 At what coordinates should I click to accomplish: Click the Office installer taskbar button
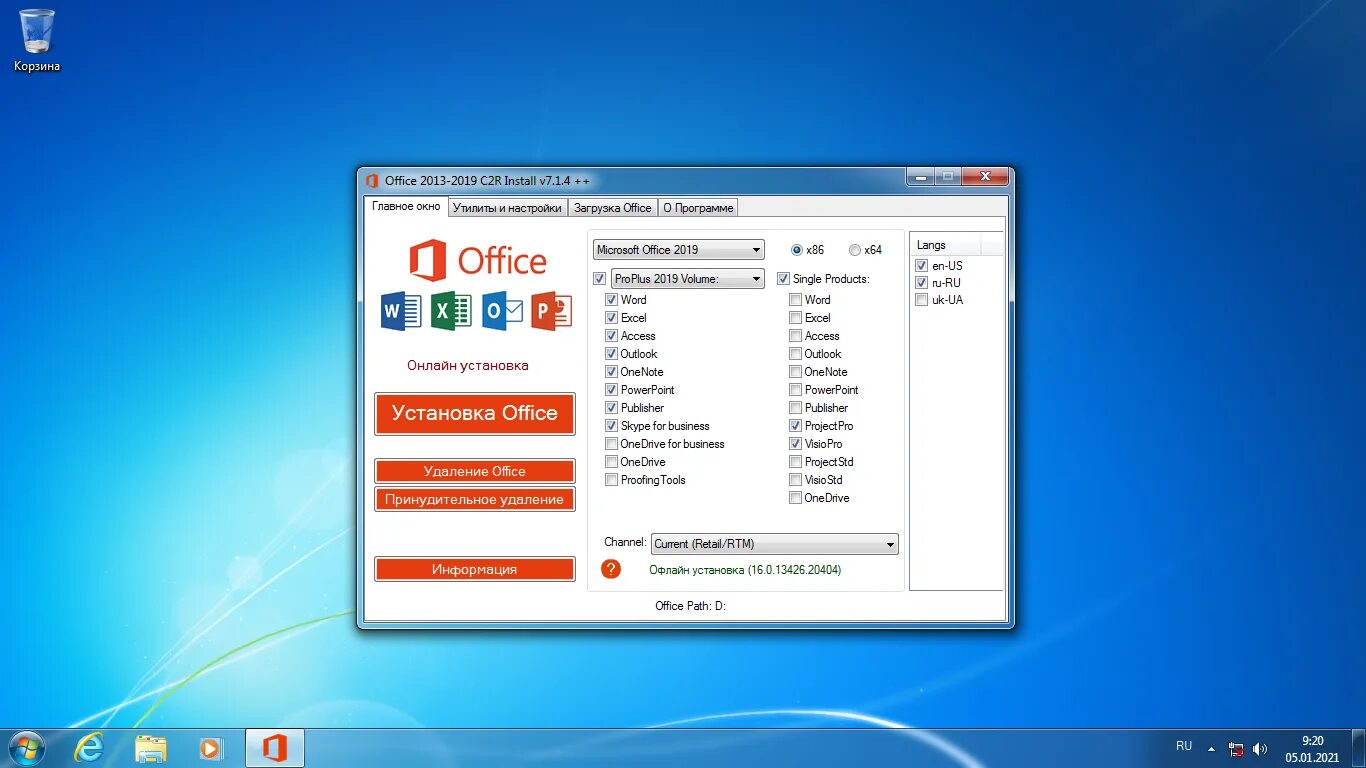275,748
